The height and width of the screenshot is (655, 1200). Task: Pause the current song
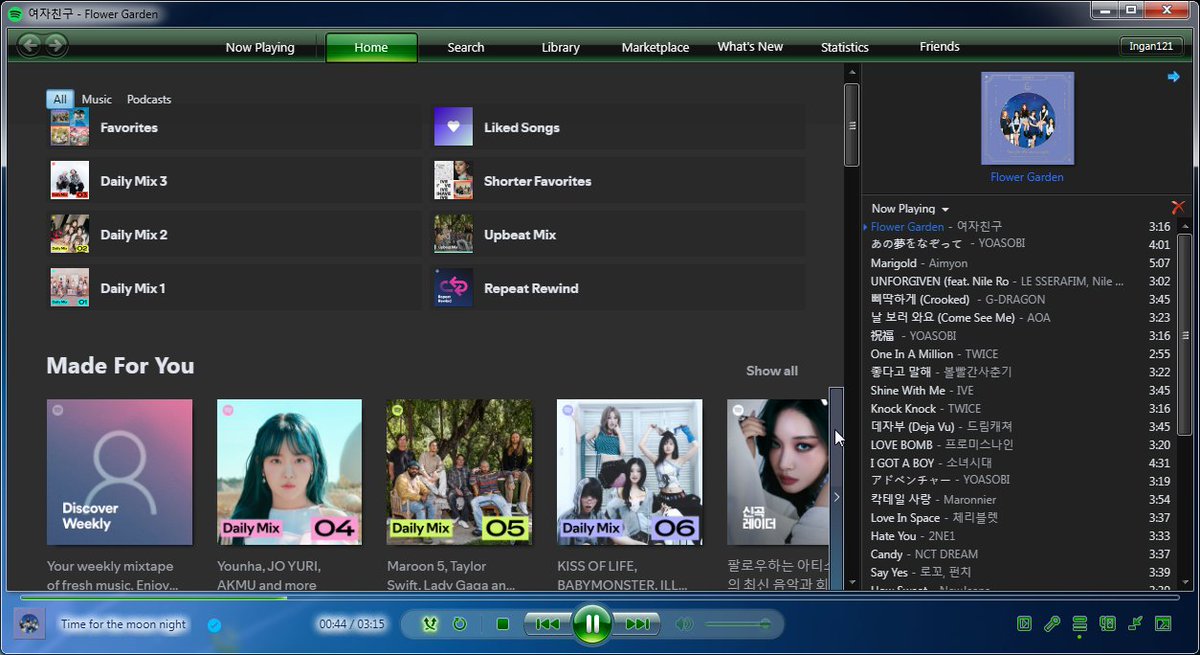(592, 624)
